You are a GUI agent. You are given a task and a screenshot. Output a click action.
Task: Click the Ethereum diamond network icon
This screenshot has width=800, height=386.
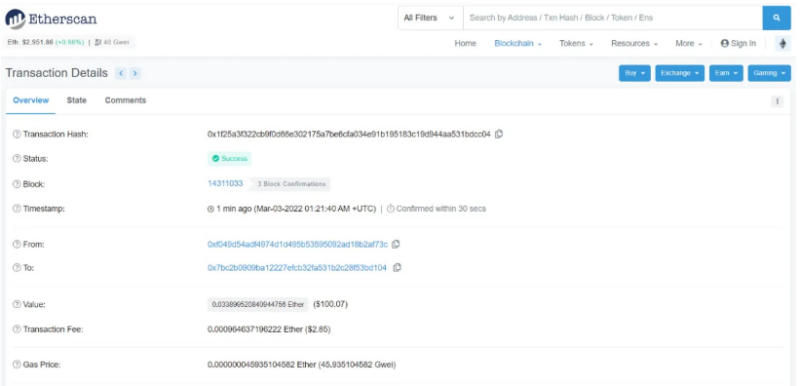[x=783, y=43]
